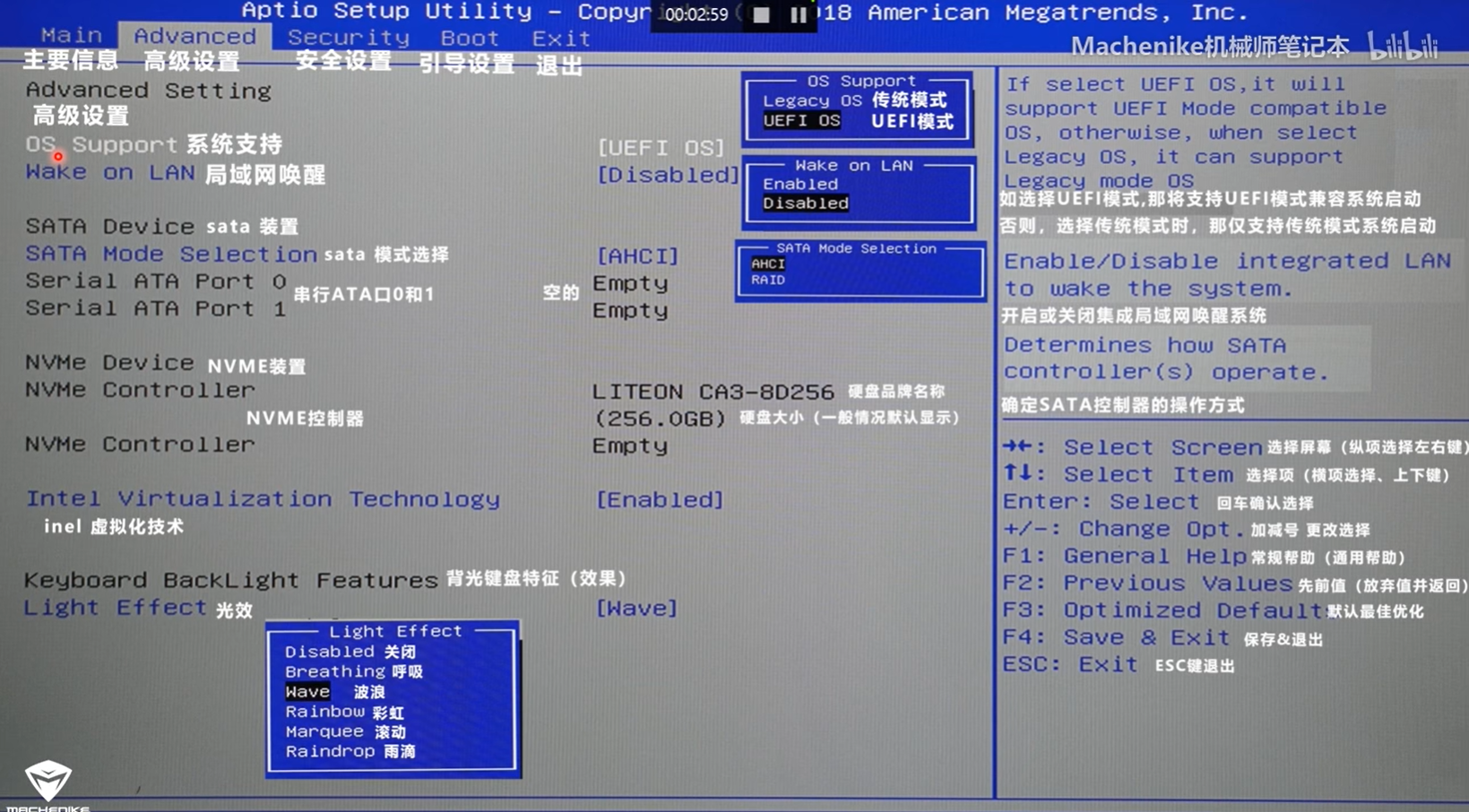Open the Boot setup tab
This screenshot has width=1469, height=812.
pyautogui.click(x=468, y=38)
